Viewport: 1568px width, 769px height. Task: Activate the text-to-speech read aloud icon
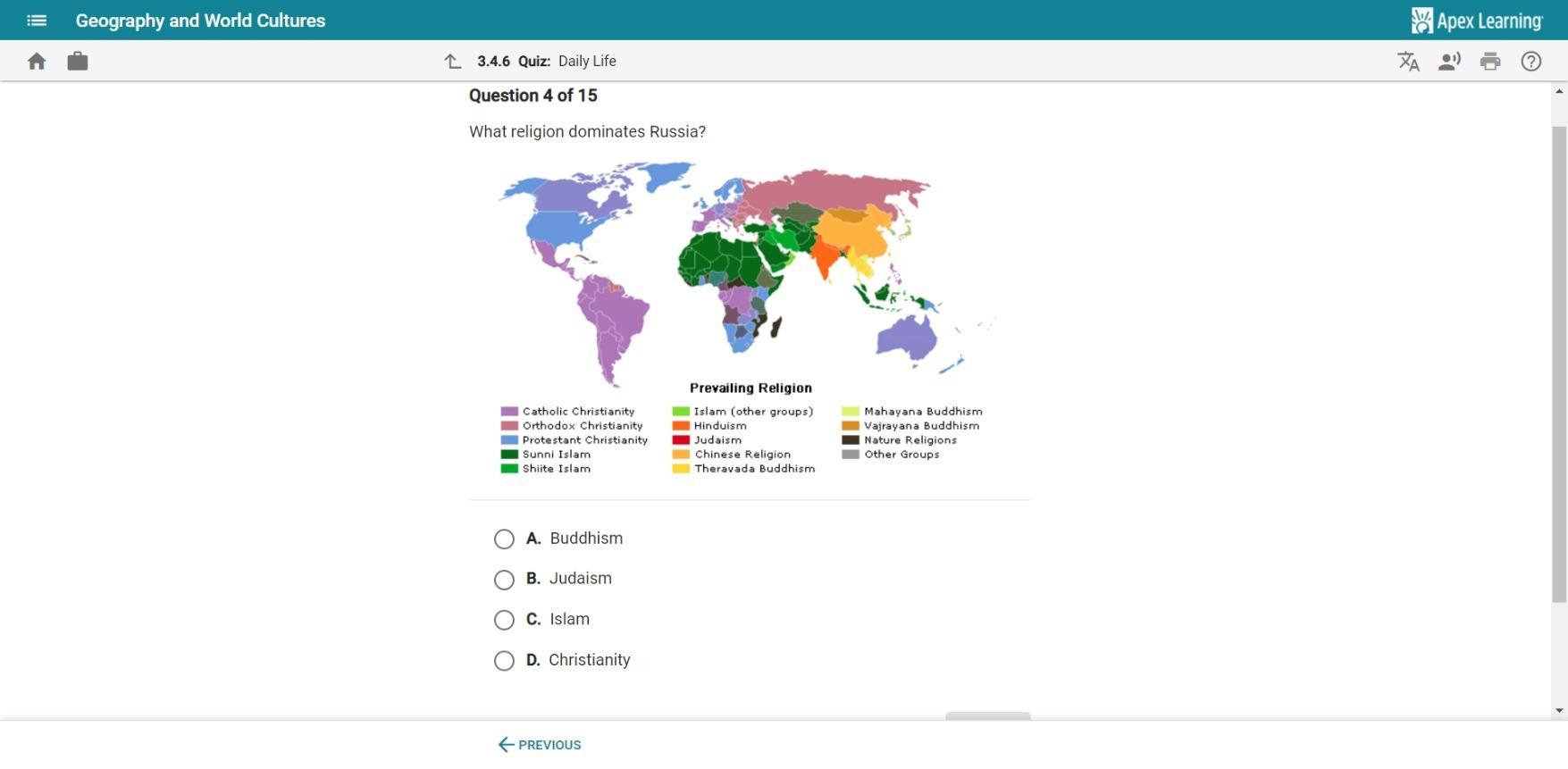(1449, 61)
